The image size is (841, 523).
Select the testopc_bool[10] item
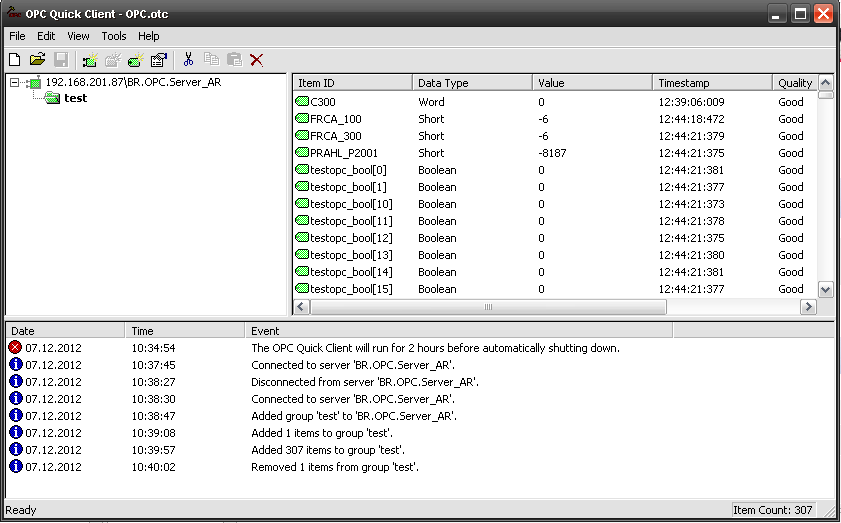pyautogui.click(x=351, y=204)
